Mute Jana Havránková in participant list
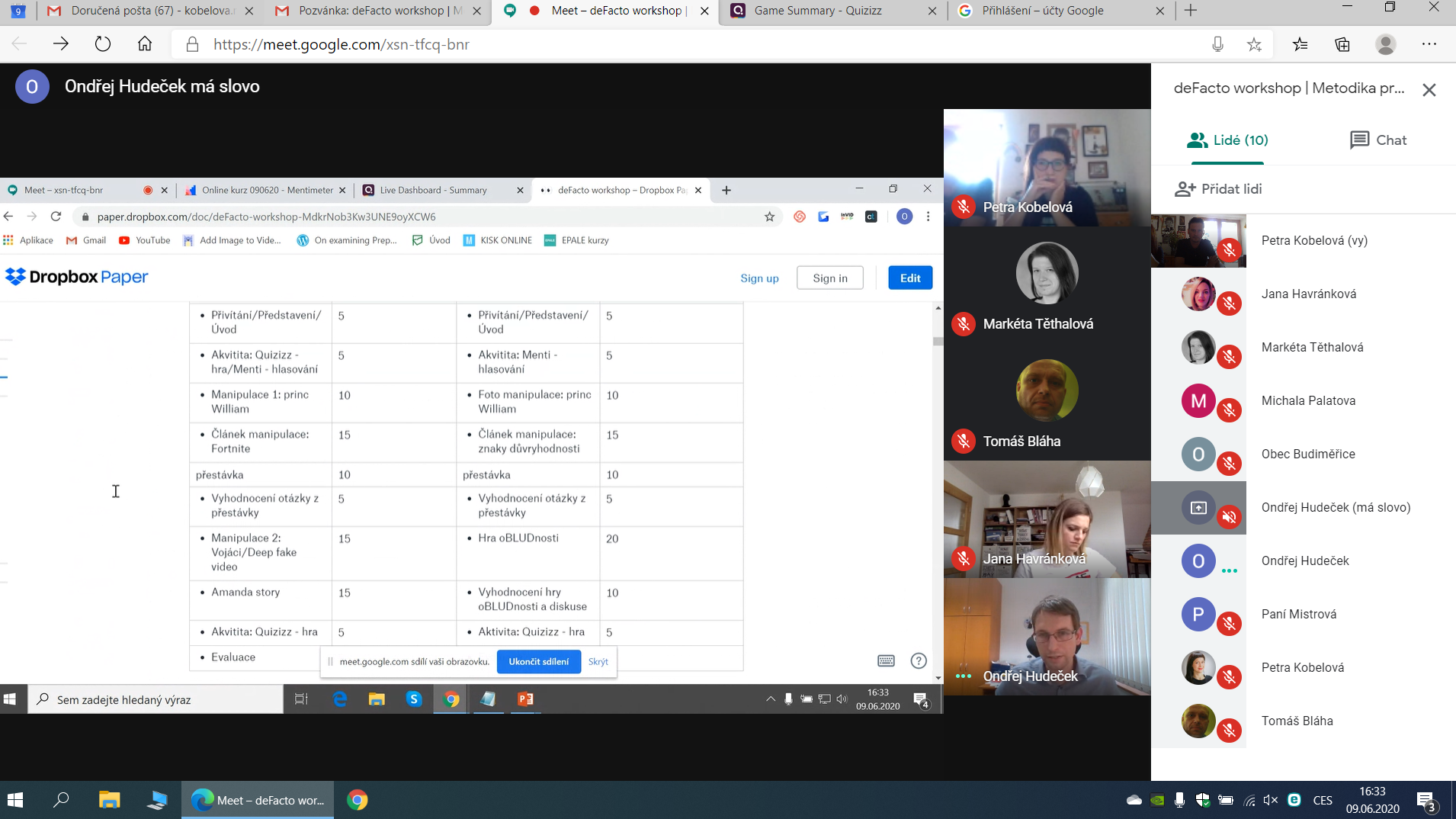This screenshot has width=1456, height=819. pyautogui.click(x=1229, y=304)
